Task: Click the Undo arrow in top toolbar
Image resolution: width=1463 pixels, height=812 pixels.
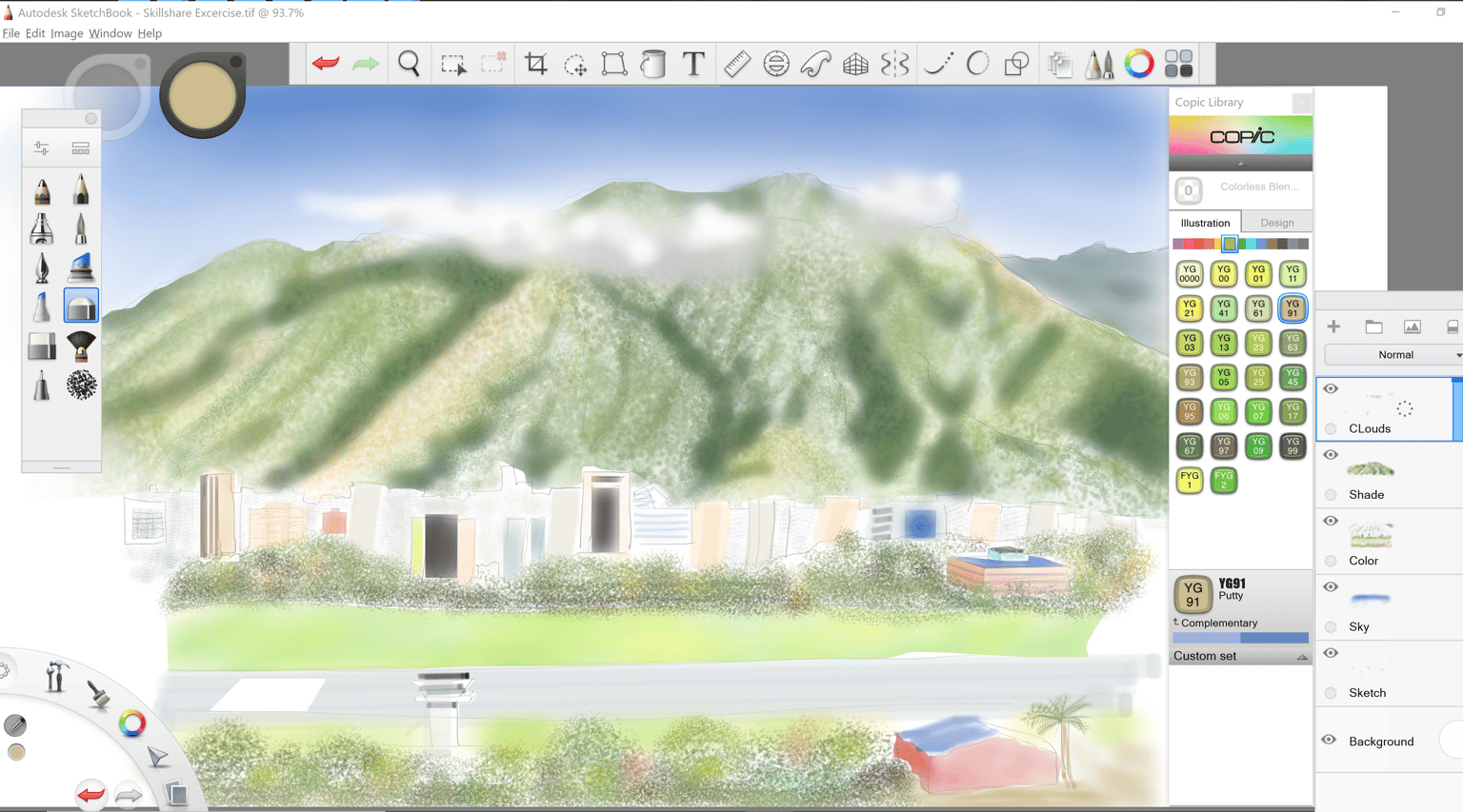Action: point(326,64)
